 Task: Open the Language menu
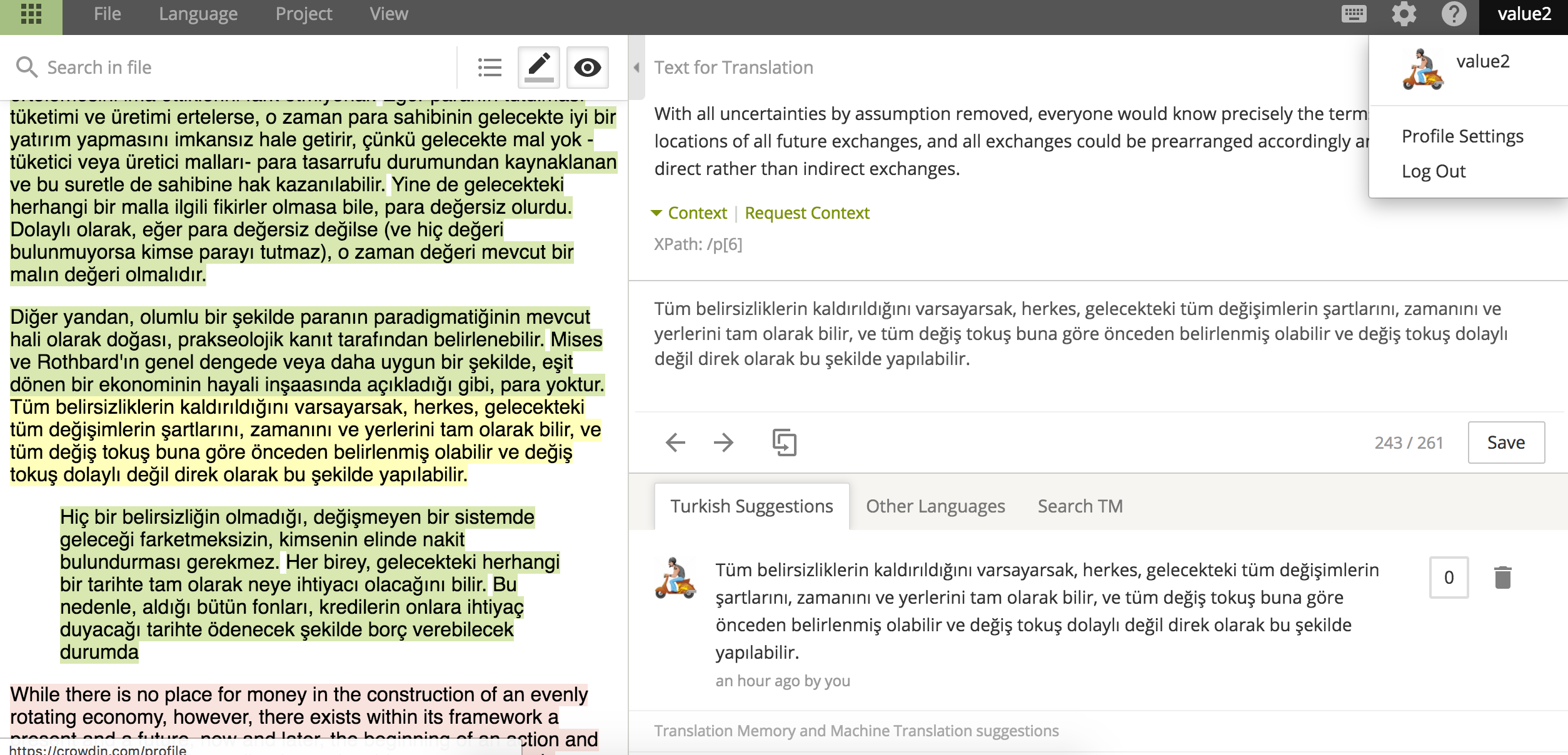coord(198,14)
